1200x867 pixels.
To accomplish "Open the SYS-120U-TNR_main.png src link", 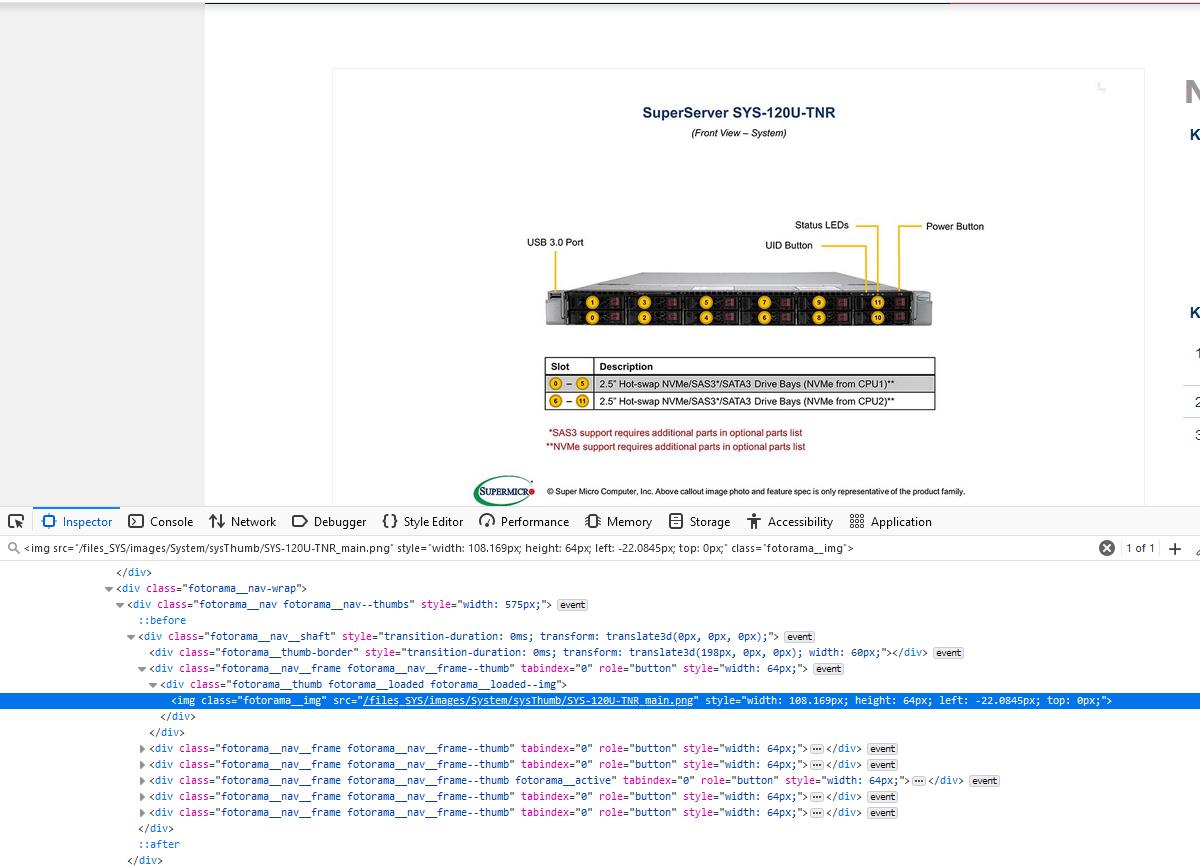I will click(x=529, y=701).
